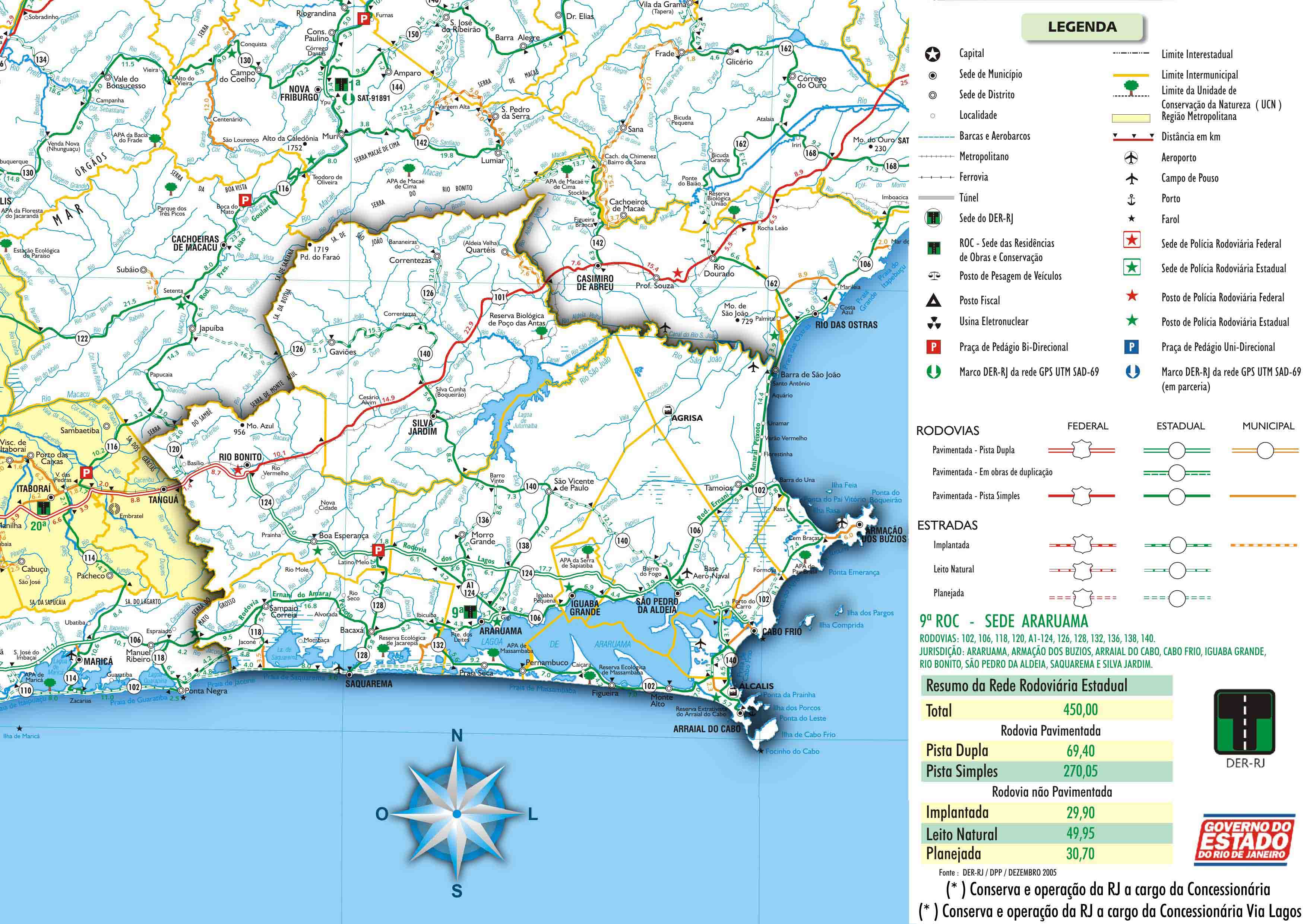The image size is (1307, 924).
Task: Click the SILVA JARDIM city label on map
Action: [x=422, y=427]
